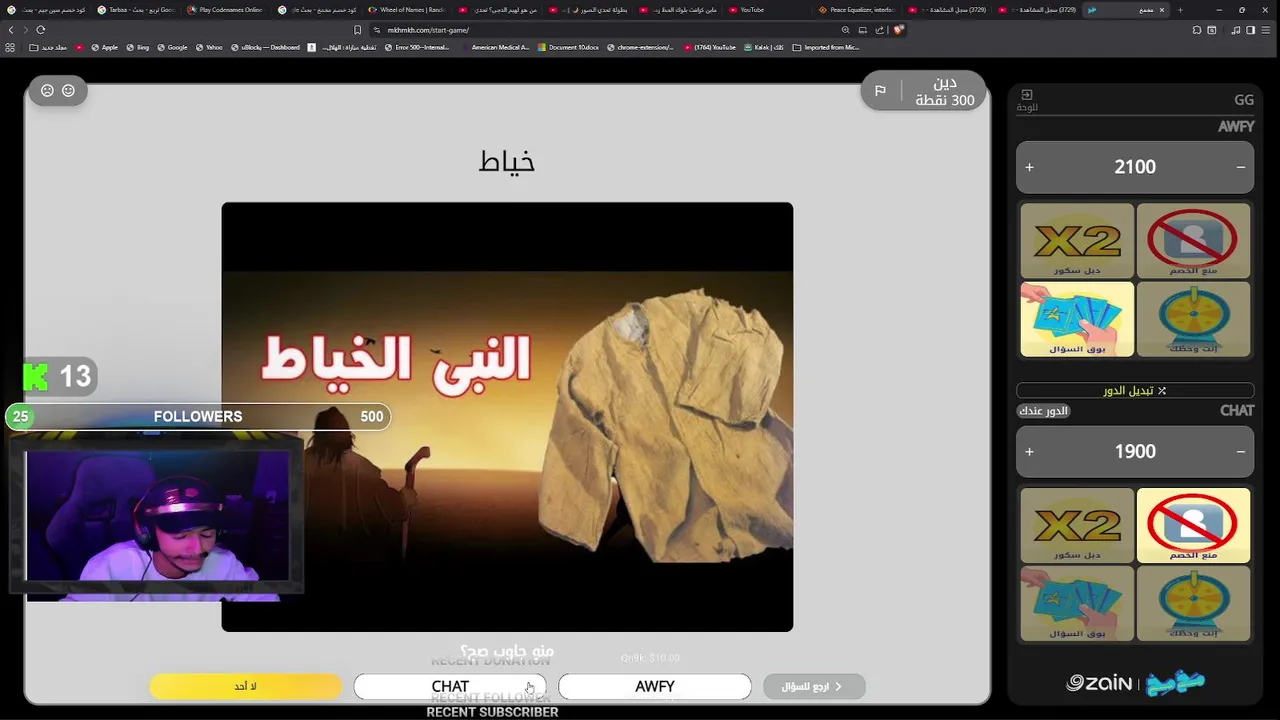
Task: Open the American Medical A... bookmark
Action: click(x=495, y=47)
